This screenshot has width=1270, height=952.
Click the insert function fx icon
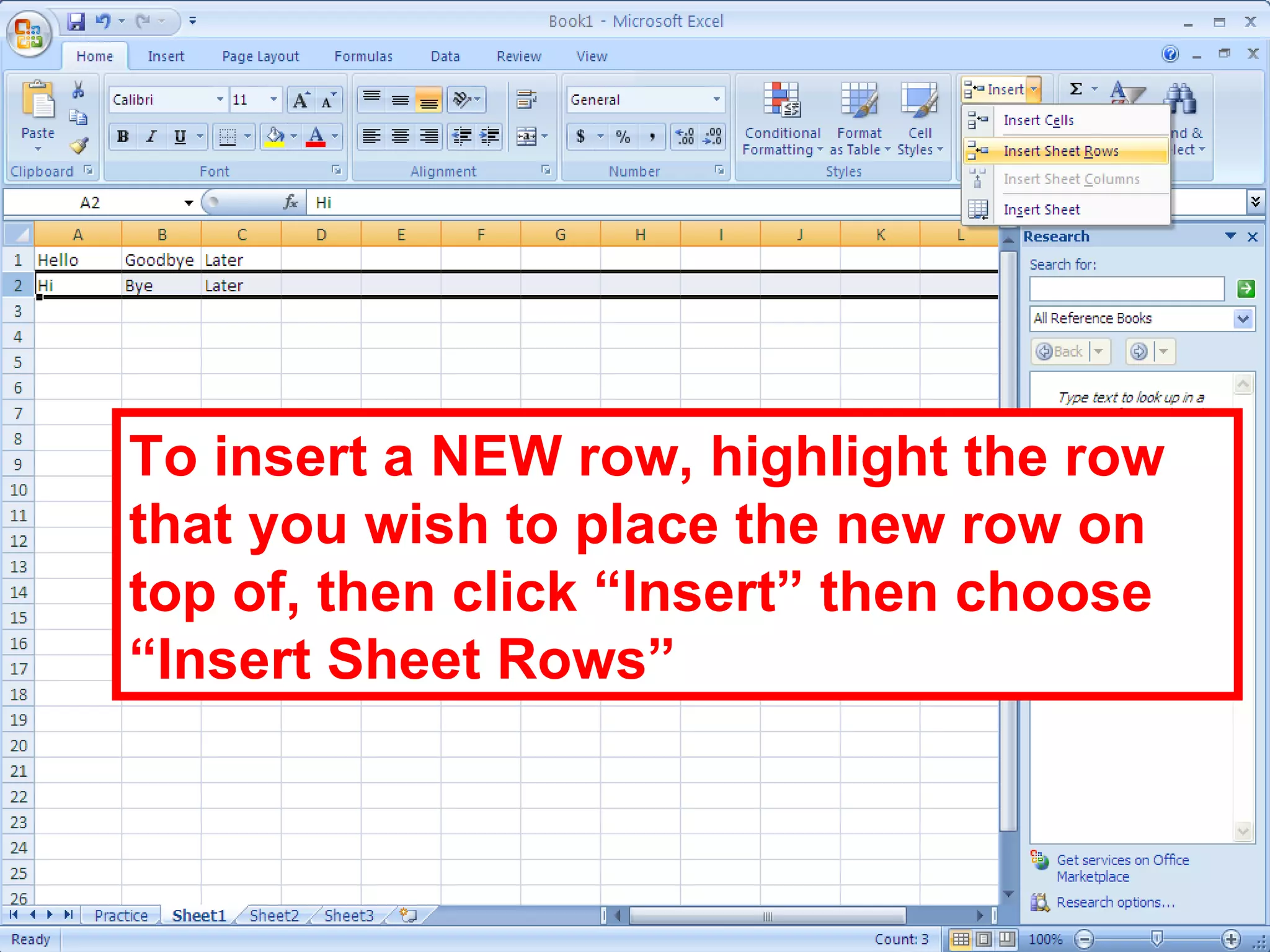tap(290, 202)
